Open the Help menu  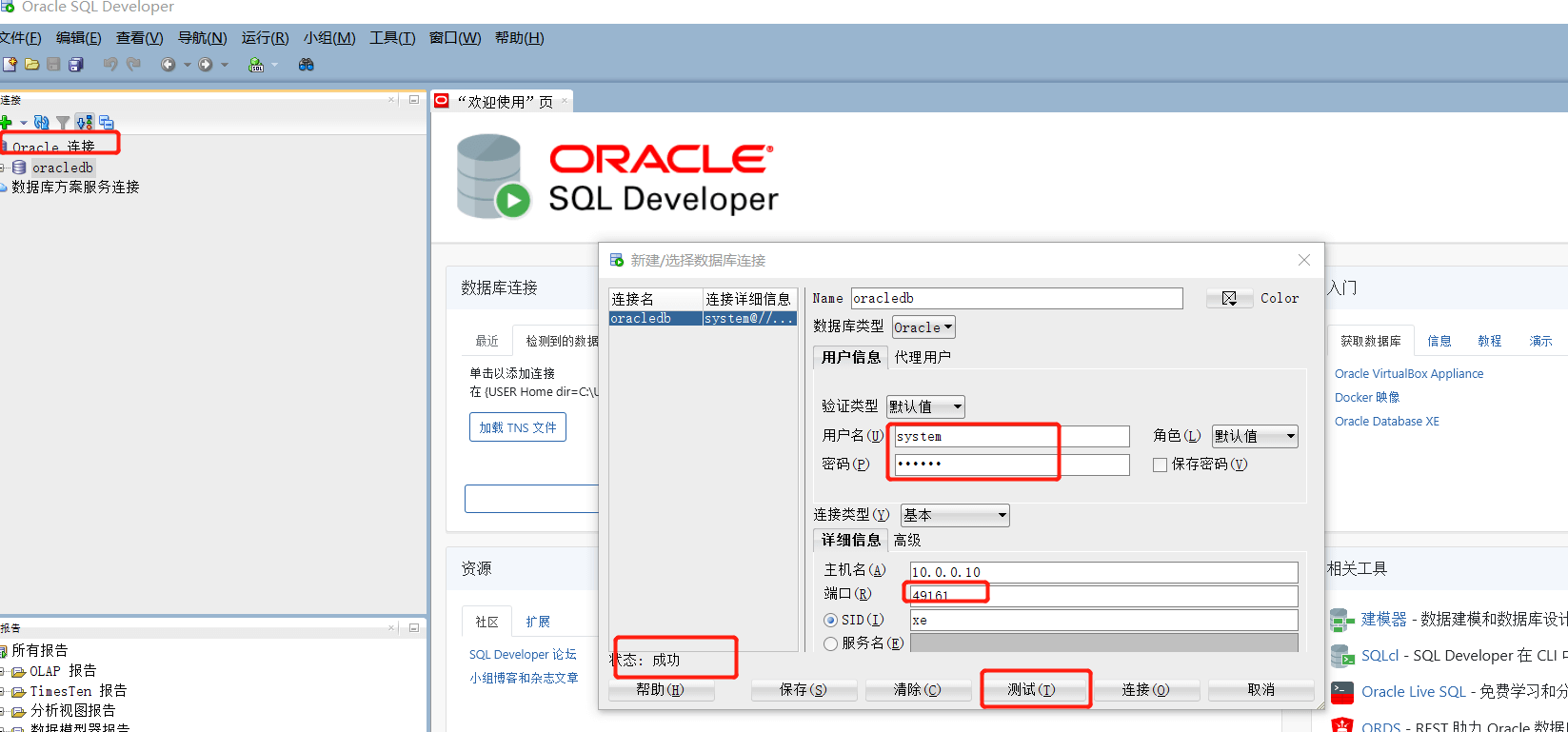[x=520, y=38]
